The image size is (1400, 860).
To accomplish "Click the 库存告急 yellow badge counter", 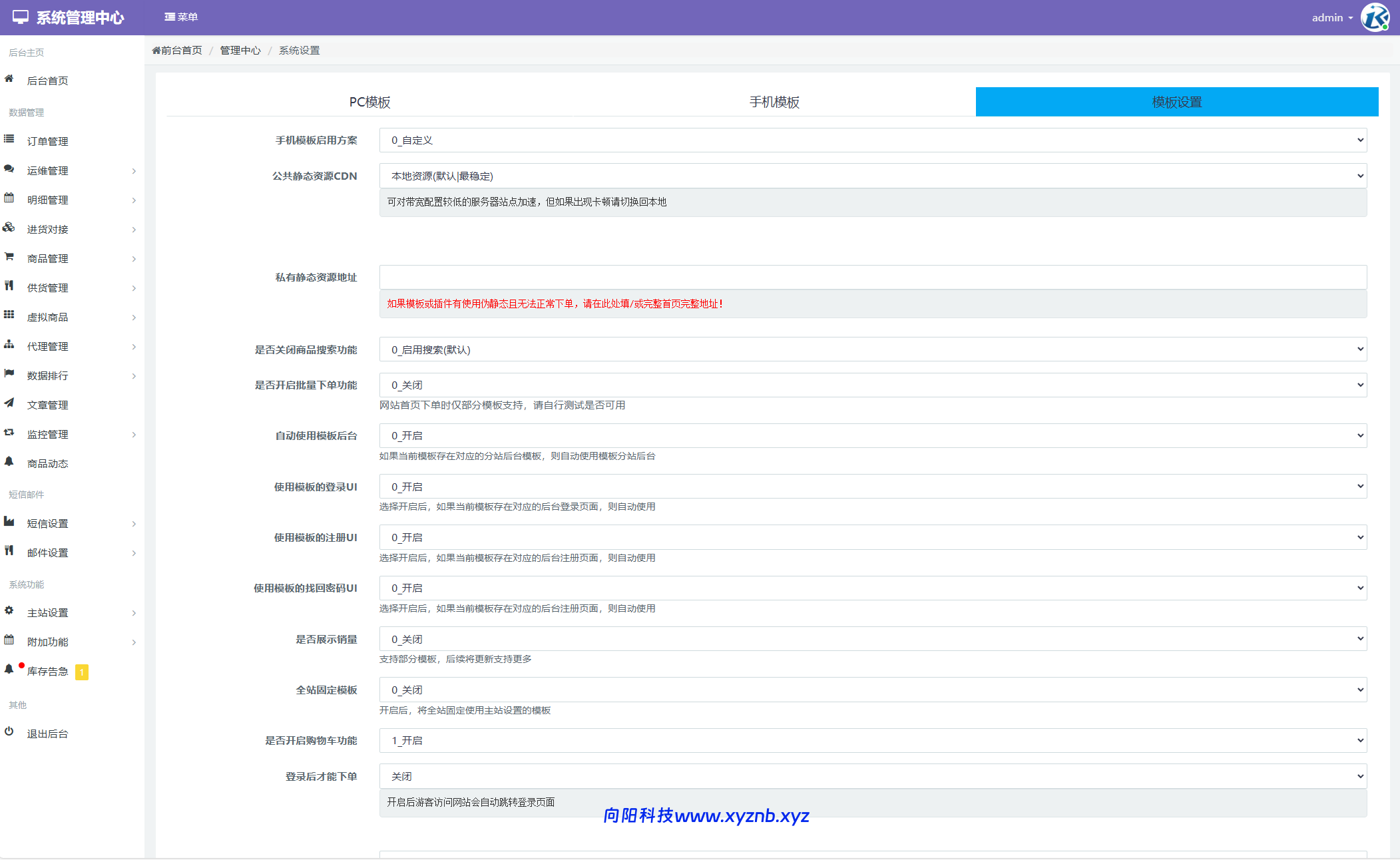I will click(82, 672).
